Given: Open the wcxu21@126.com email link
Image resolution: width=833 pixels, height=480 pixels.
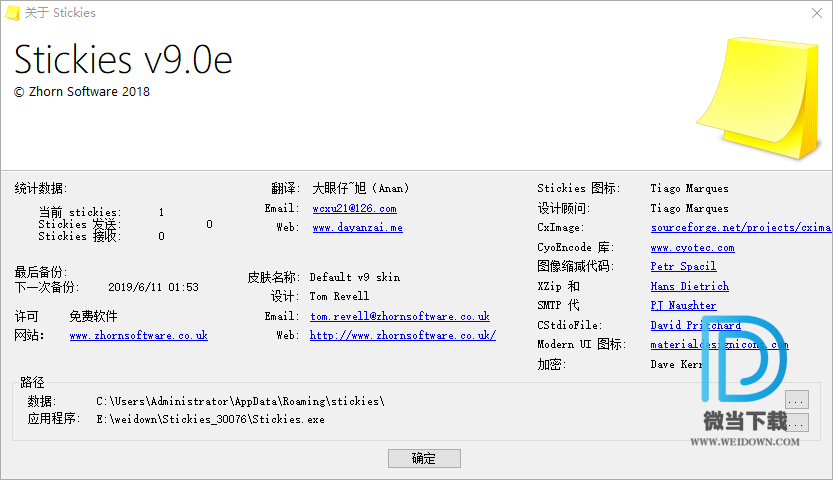Looking at the screenshot, I should tap(354, 209).
